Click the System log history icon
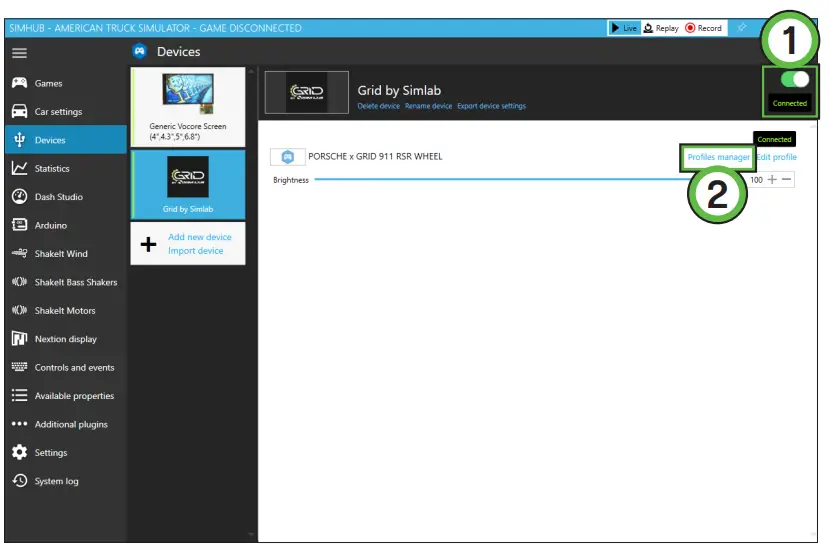 click(20, 480)
